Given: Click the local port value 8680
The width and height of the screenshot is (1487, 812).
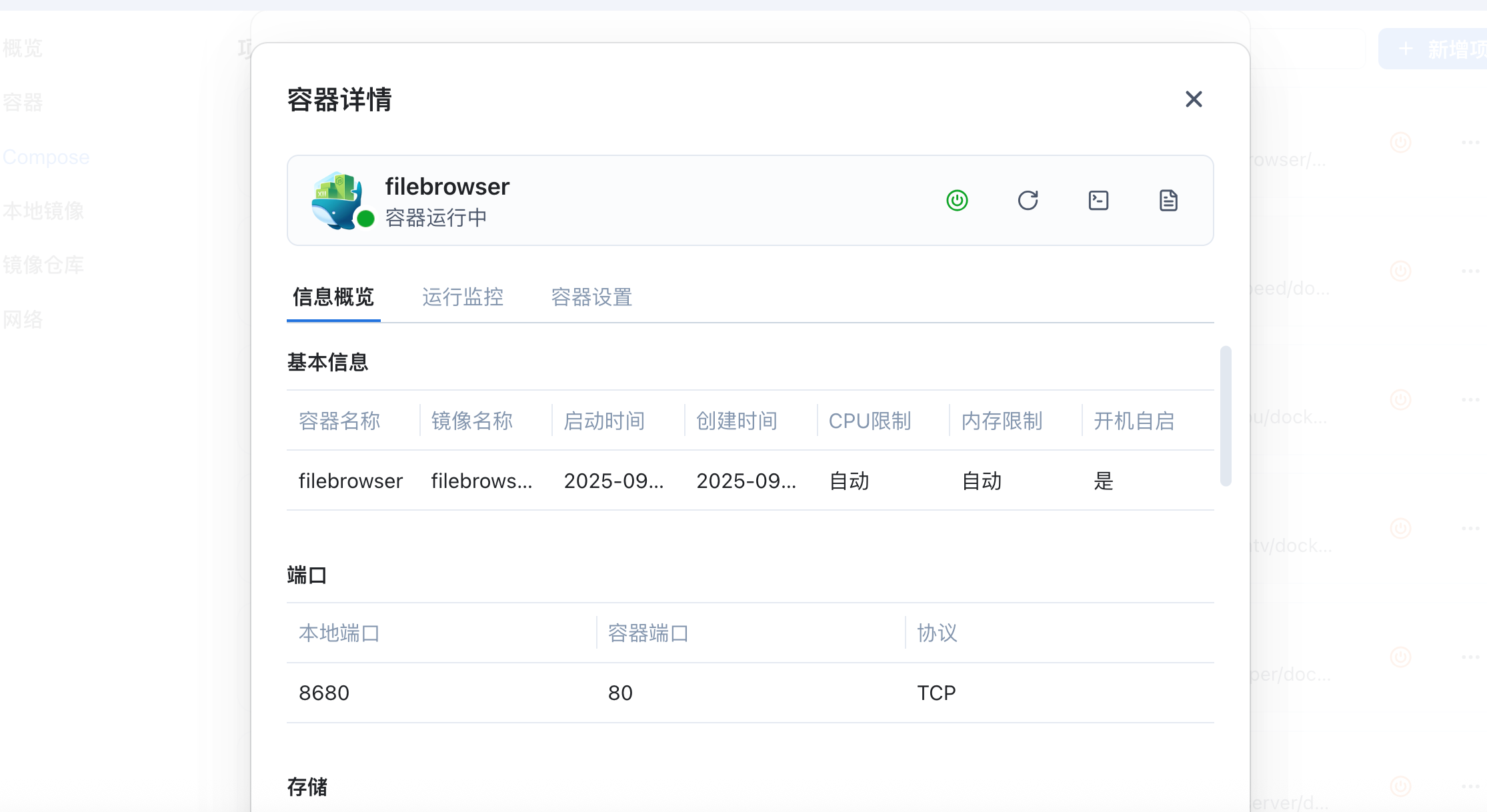Looking at the screenshot, I should click(324, 693).
